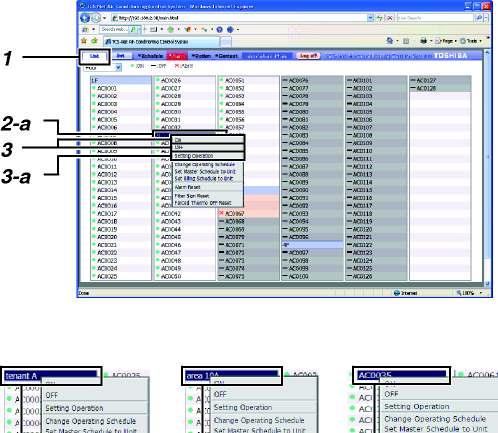
Task: Open the address bar history dropdown
Action: tap(370, 18)
